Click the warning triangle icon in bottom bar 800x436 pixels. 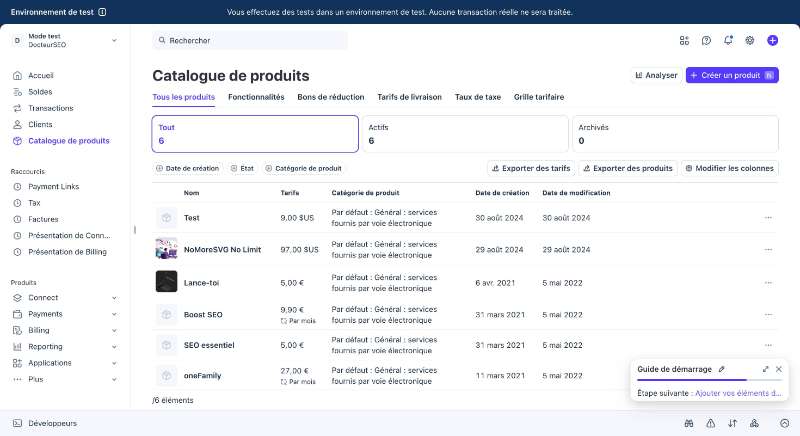[711, 423]
